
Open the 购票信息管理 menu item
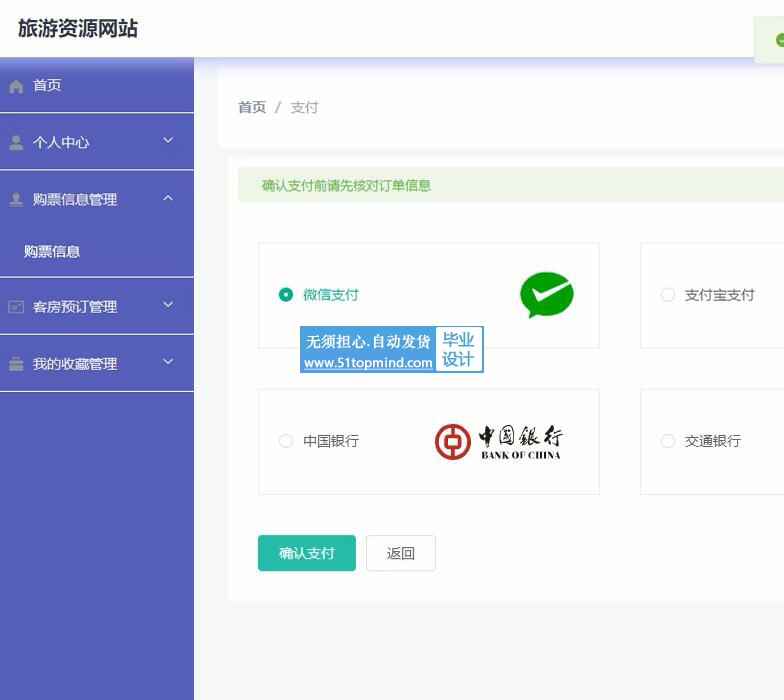pos(97,199)
